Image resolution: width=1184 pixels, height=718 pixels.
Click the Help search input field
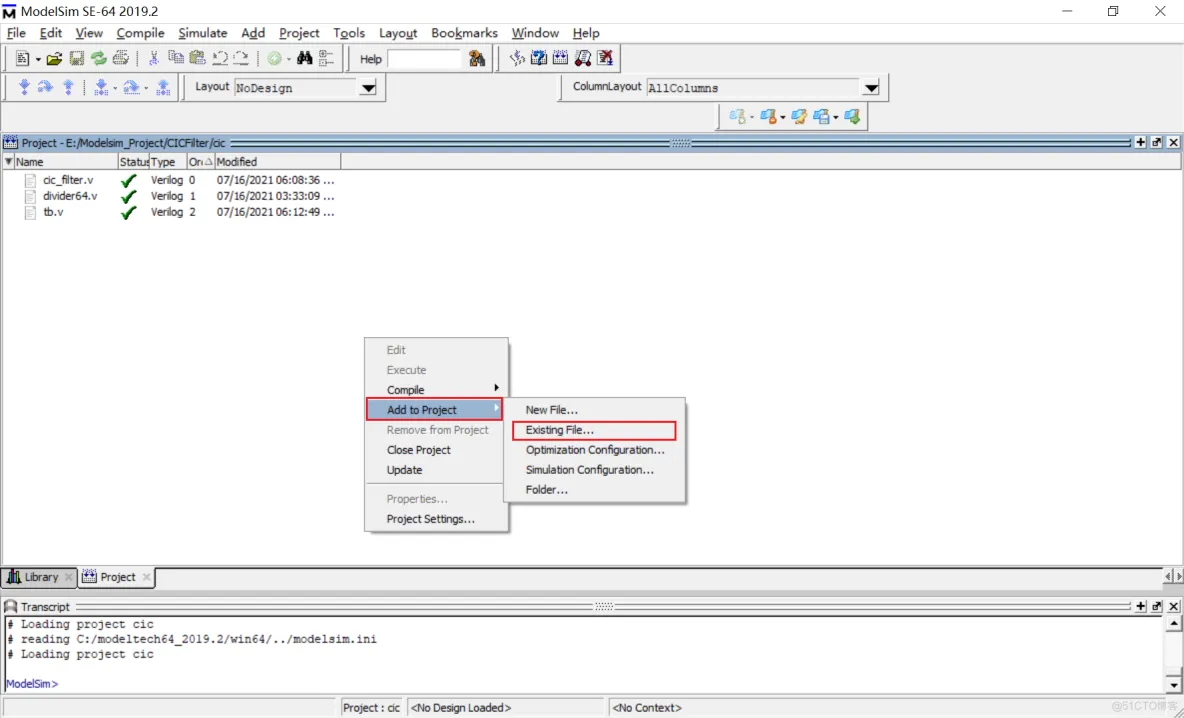point(425,59)
